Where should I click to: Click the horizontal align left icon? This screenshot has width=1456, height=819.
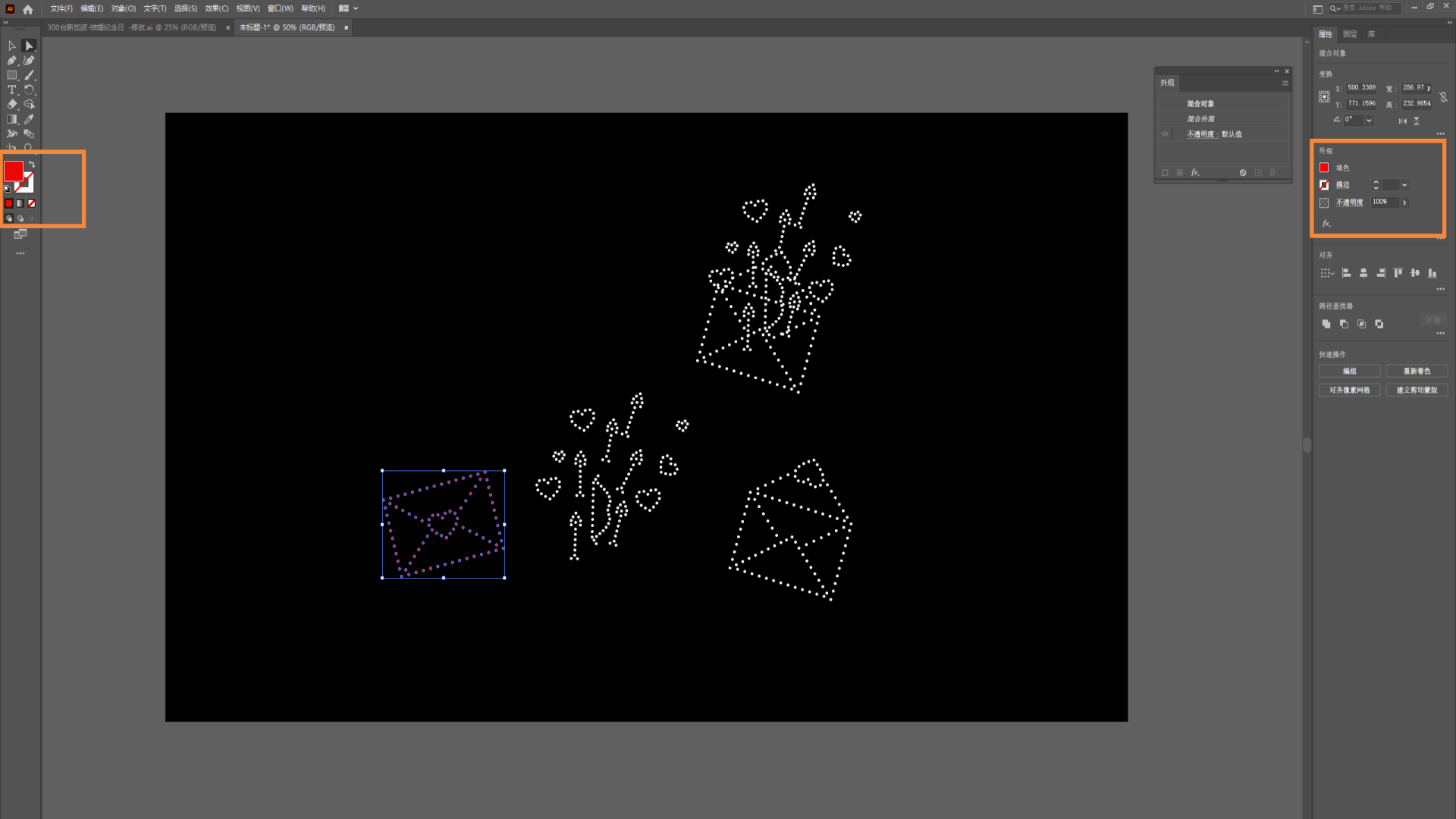coord(1347,273)
